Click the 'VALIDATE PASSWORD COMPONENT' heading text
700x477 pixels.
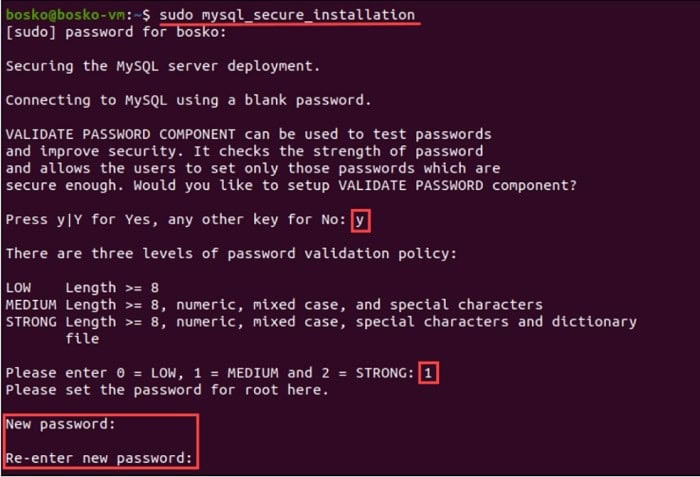(121, 134)
